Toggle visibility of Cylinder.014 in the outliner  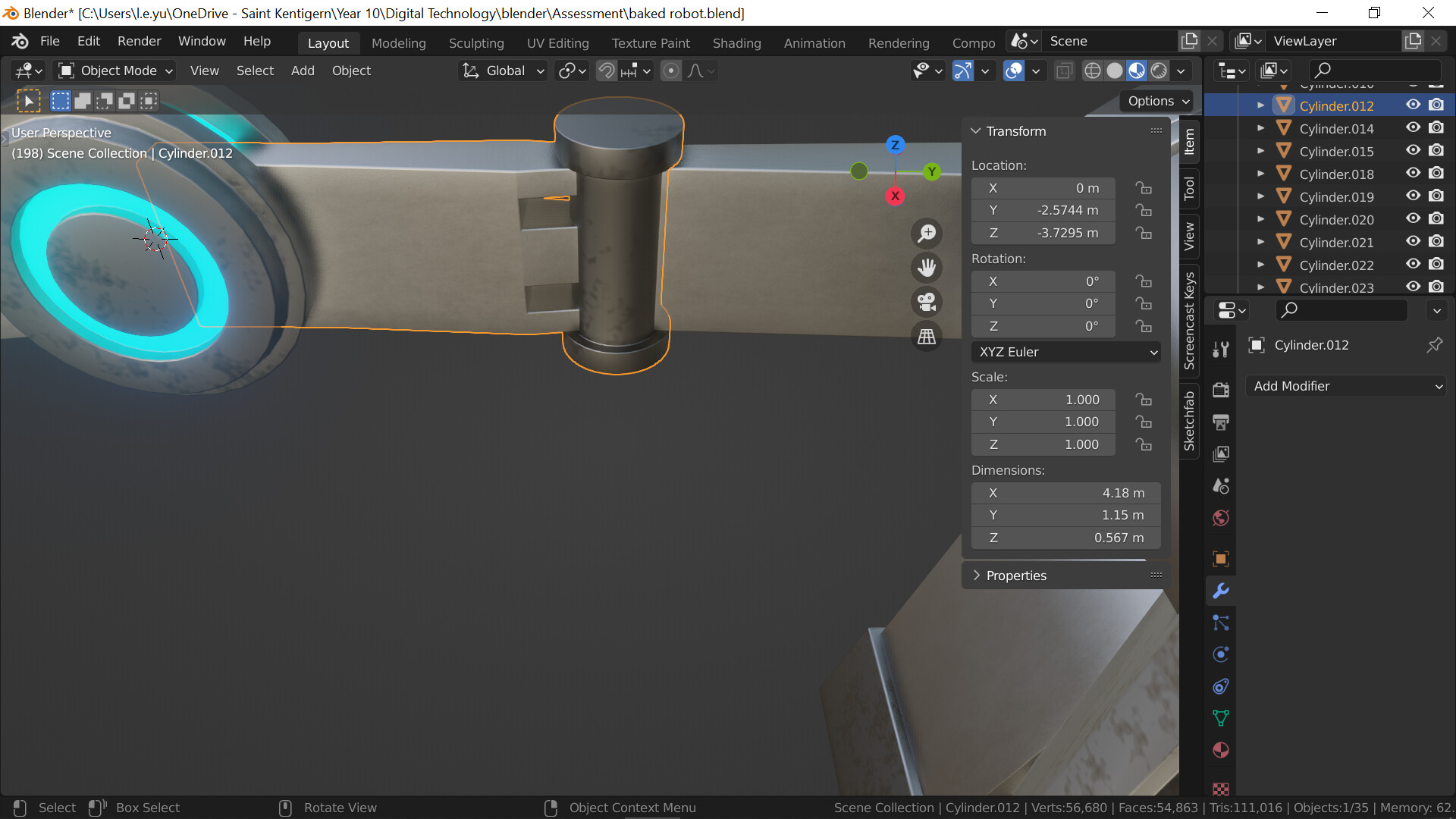pos(1413,127)
